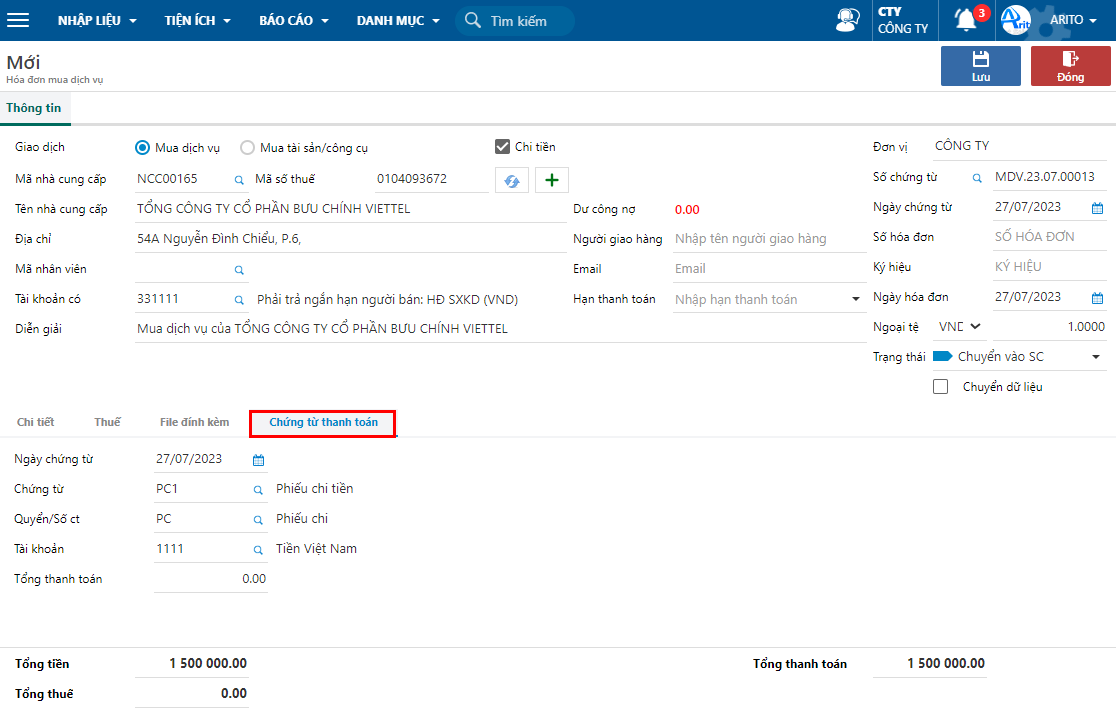Click lookup icon beside Tài khoản có
1116x708 pixels.
(x=239, y=300)
